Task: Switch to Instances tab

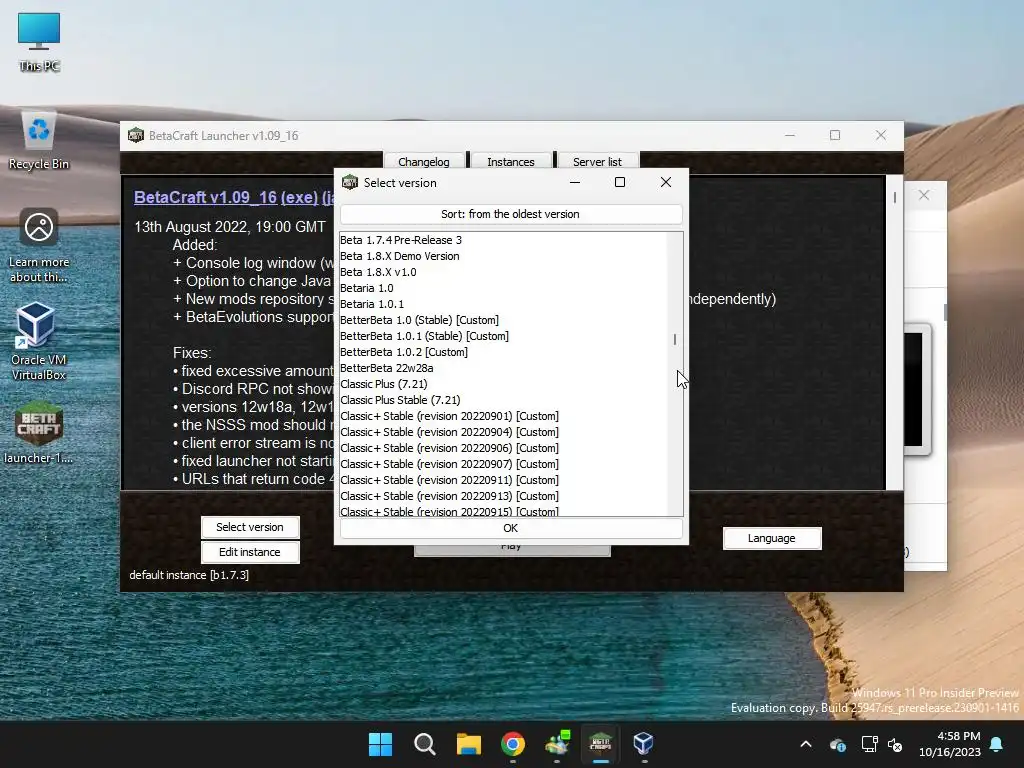Action: (511, 161)
